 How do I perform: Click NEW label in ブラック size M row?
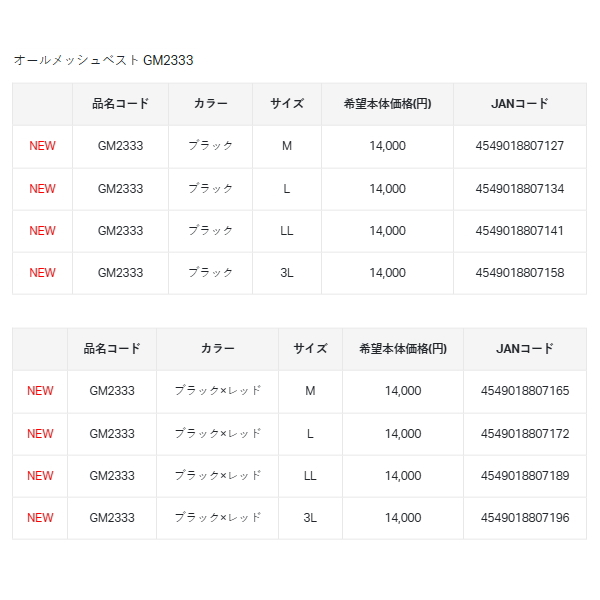(x=43, y=146)
